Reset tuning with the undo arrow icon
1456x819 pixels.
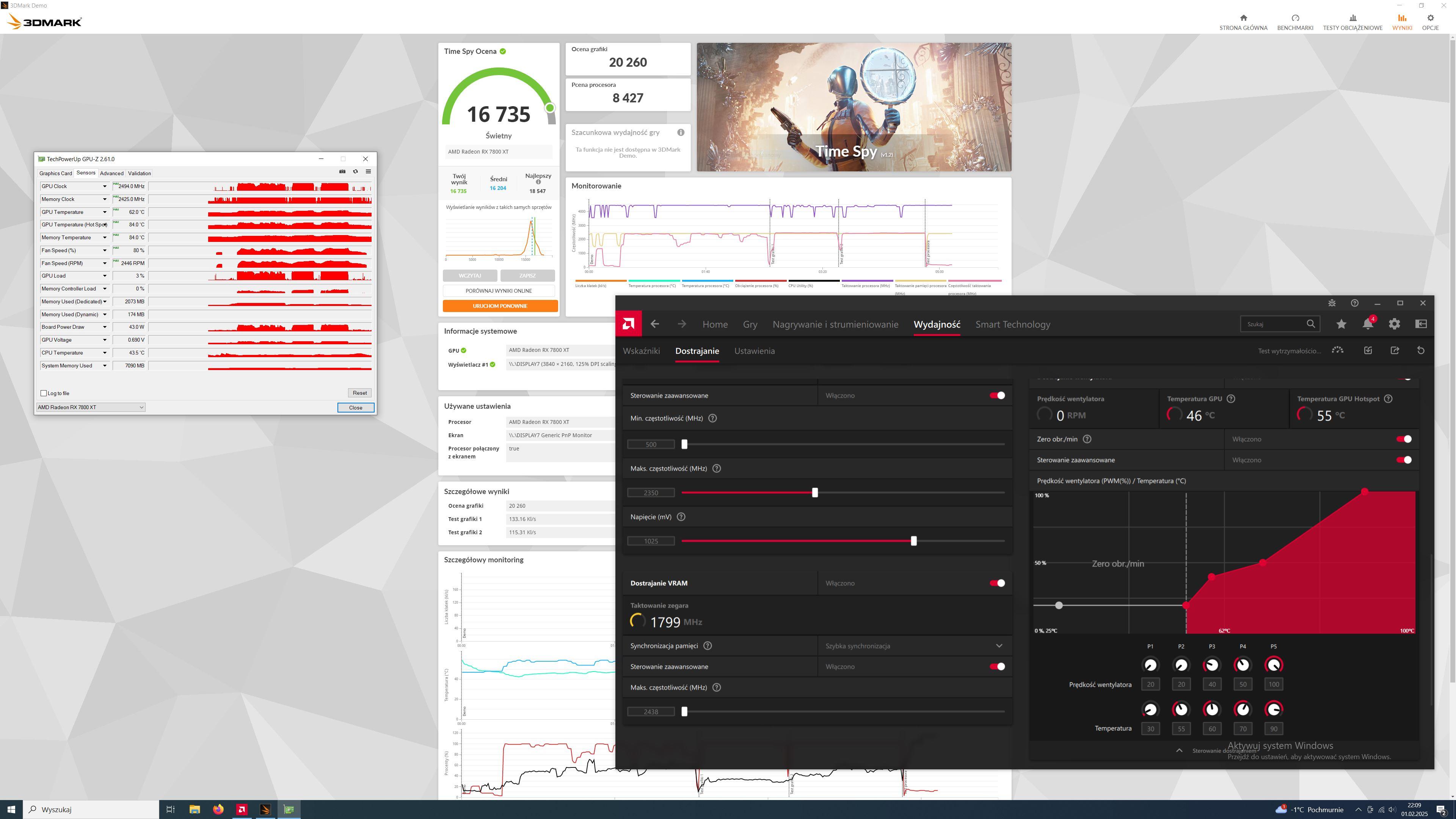pos(1420,350)
